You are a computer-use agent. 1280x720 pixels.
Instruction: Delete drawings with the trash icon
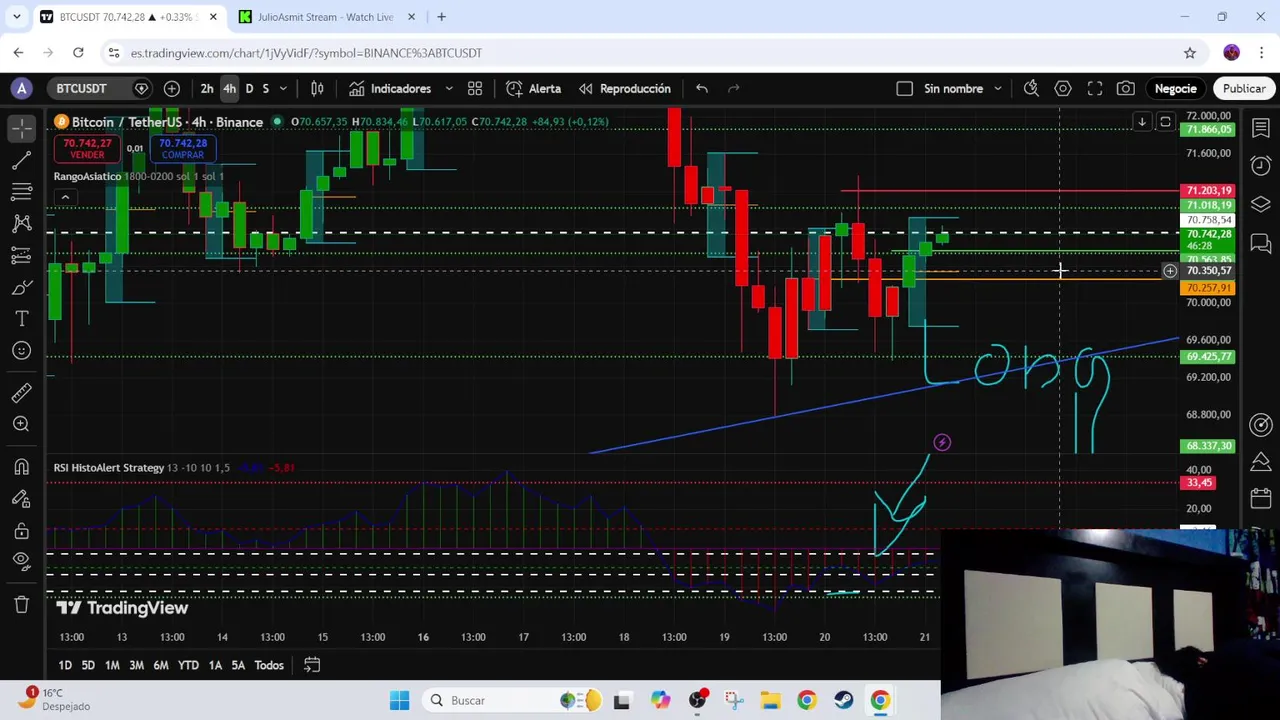pyautogui.click(x=21, y=604)
